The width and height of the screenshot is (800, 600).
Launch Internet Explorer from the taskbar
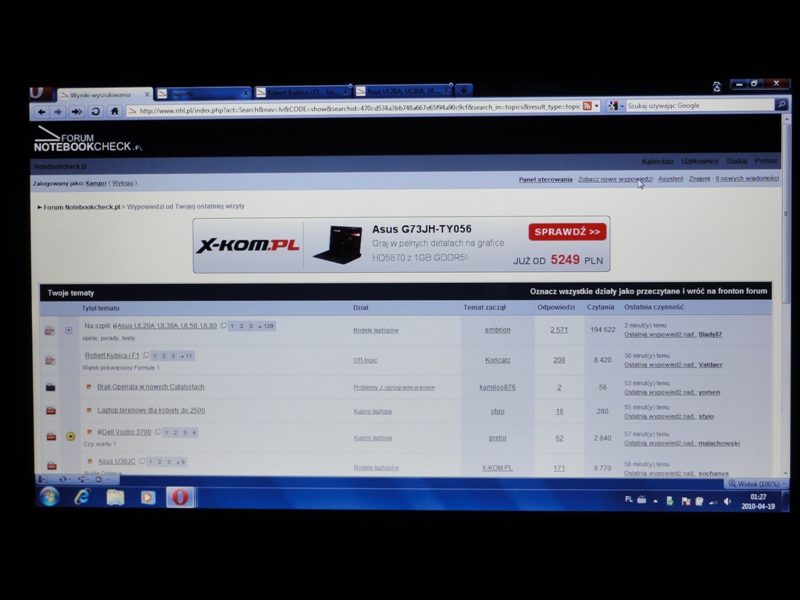(x=82, y=496)
